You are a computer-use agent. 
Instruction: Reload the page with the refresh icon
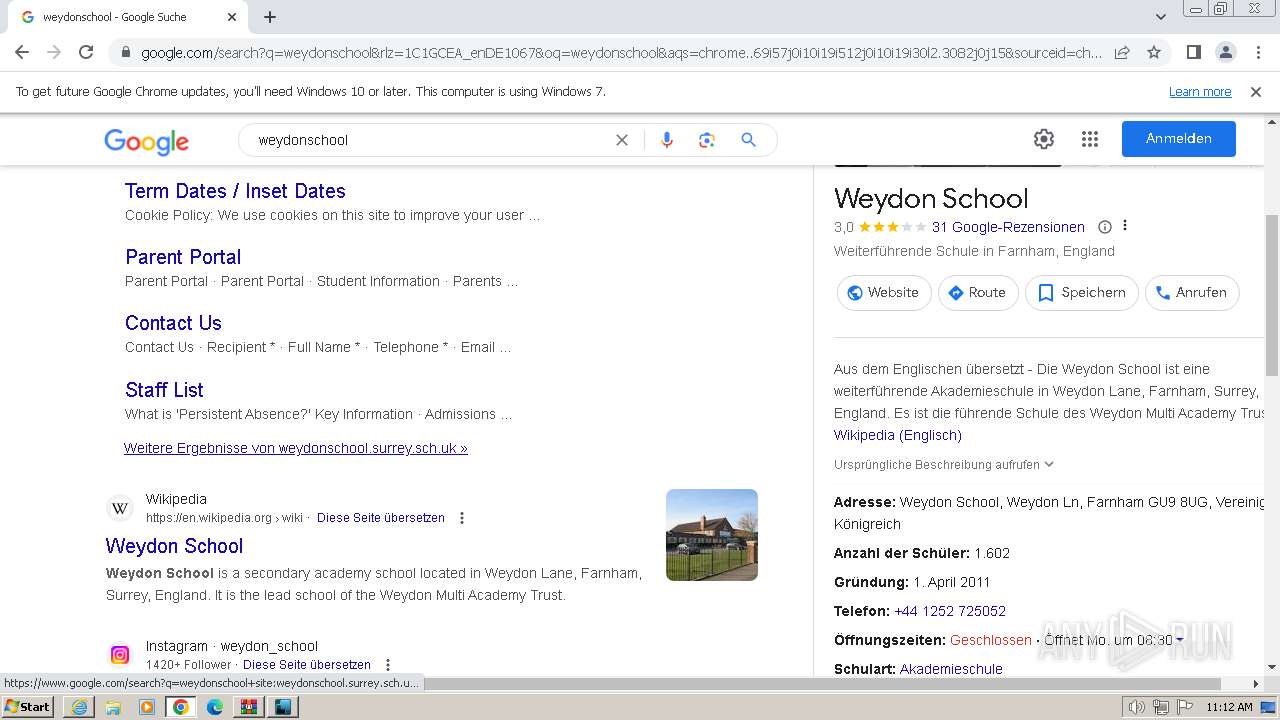(x=86, y=52)
